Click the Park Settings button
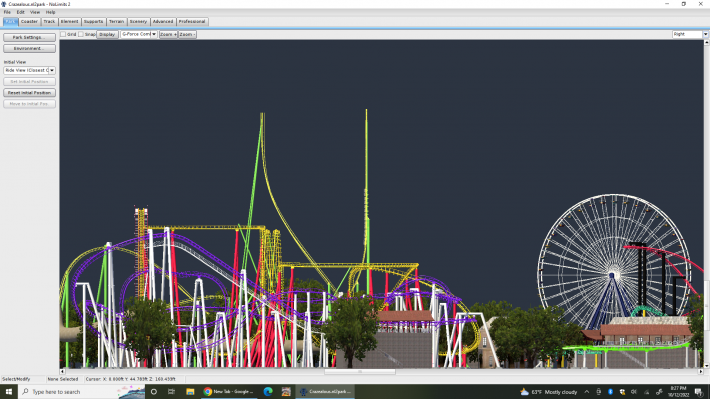This screenshot has height=399, width=710. tap(29, 37)
